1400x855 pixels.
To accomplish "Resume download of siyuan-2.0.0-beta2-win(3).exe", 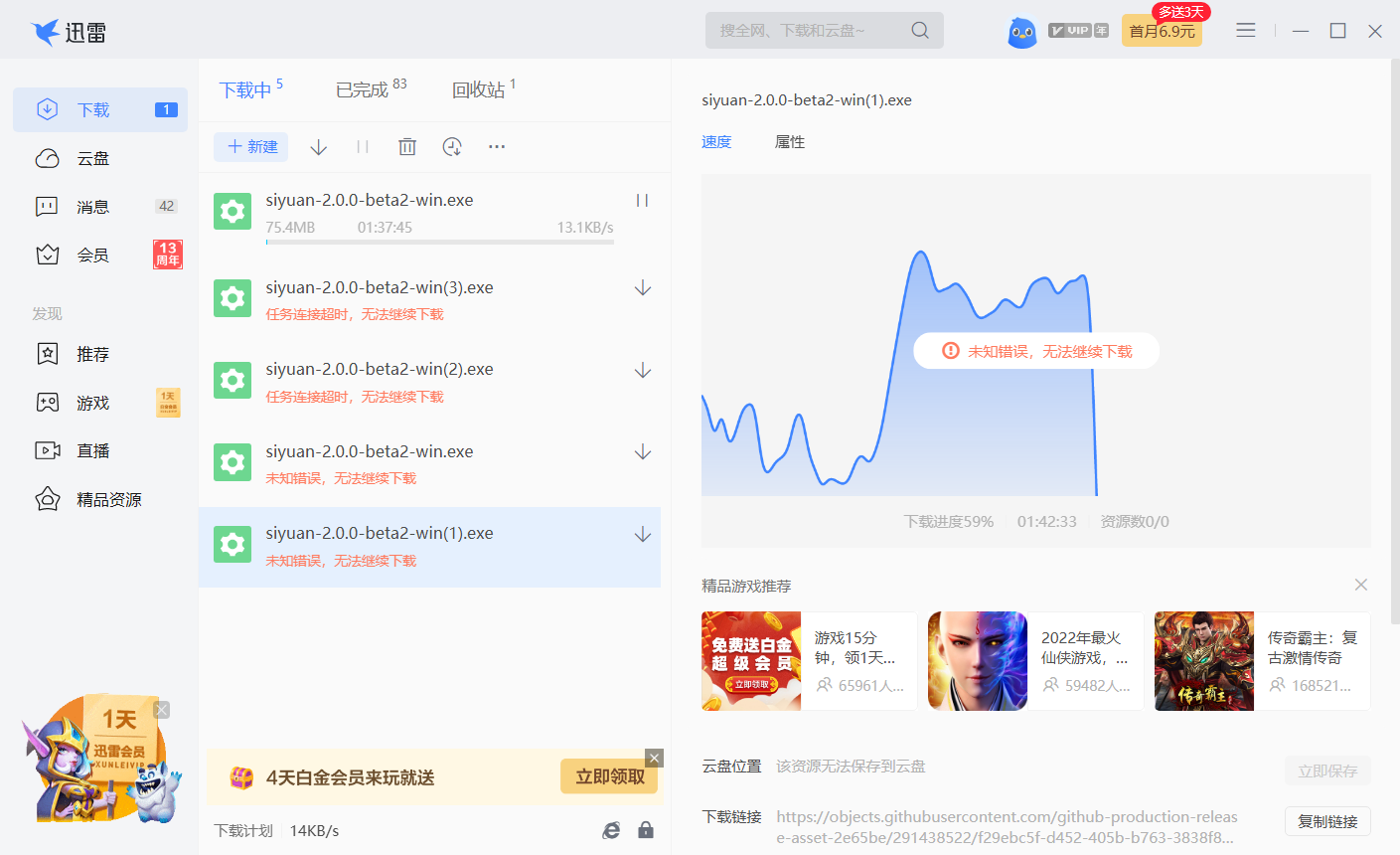I will 643,288.
